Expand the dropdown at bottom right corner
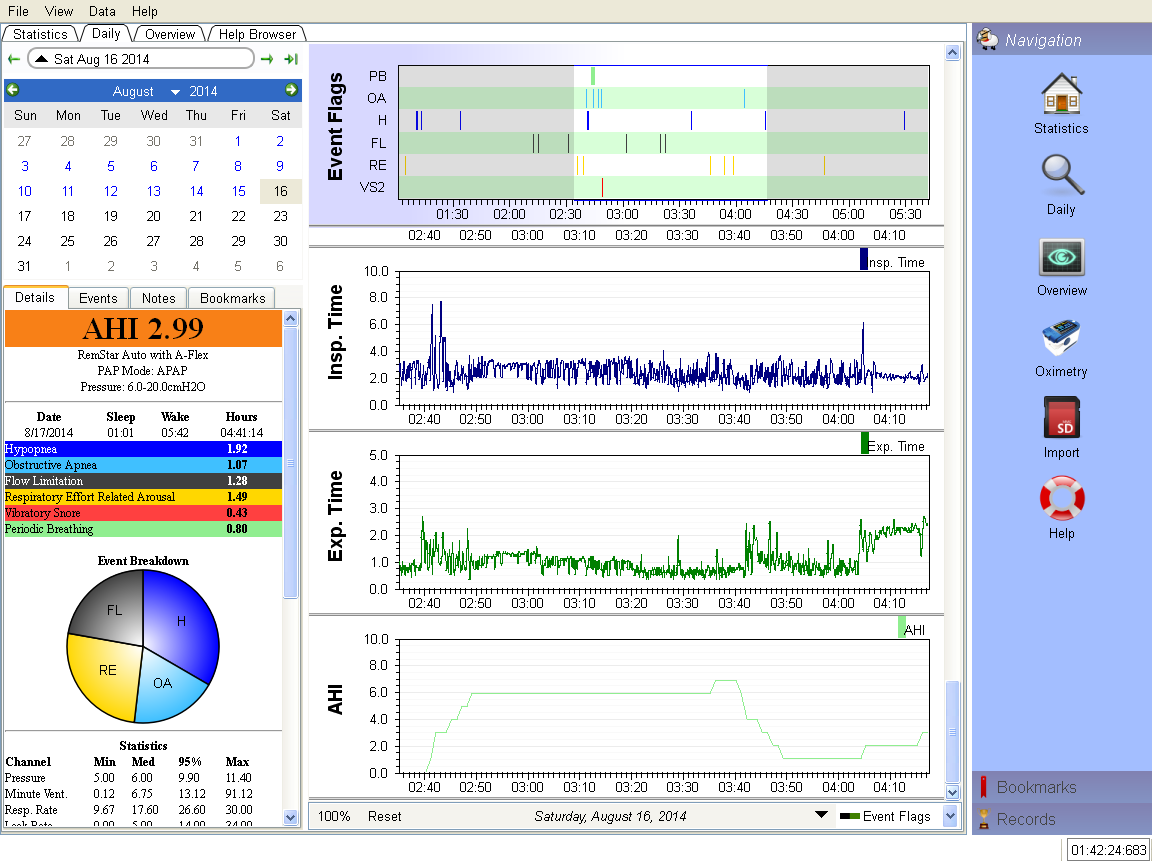Viewport: 1152px width, 864px height. click(950, 816)
